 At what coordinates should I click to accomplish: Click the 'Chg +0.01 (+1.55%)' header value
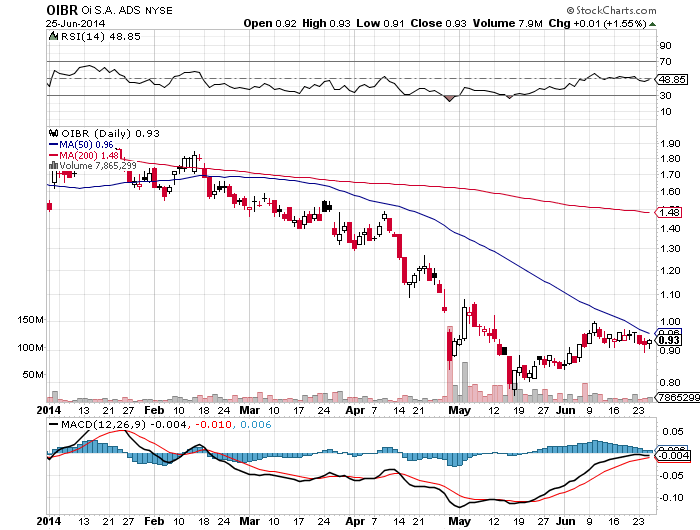(597, 23)
